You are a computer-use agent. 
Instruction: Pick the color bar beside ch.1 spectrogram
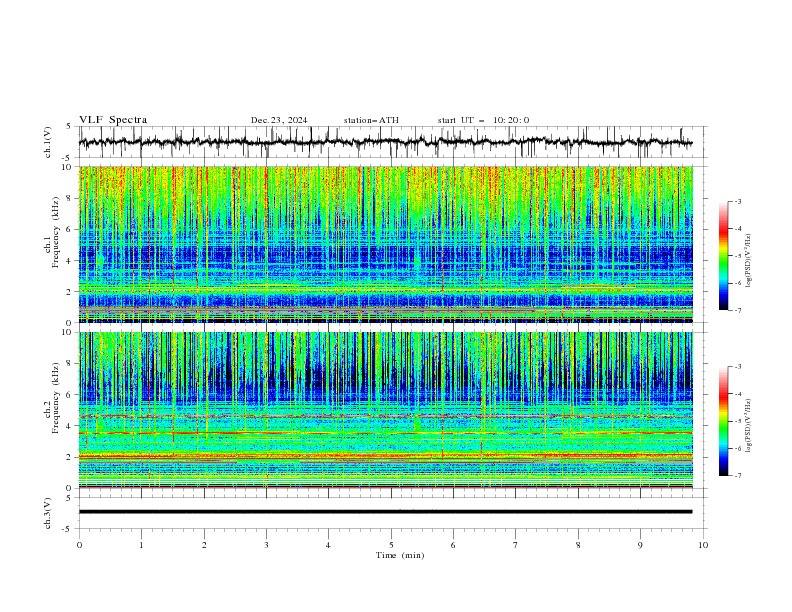tap(723, 256)
